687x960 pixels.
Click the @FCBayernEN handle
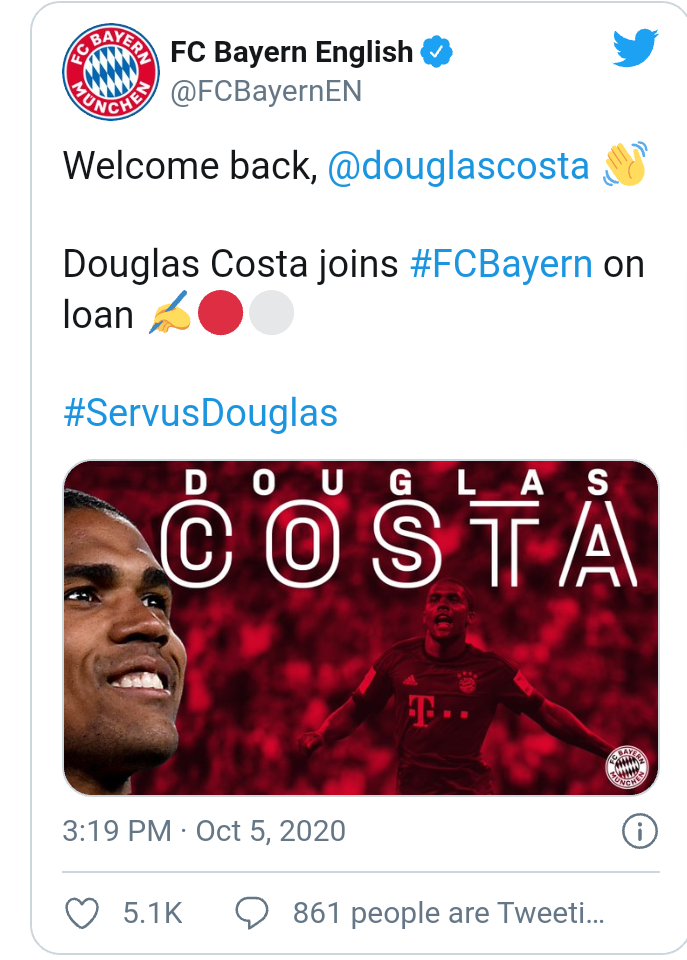(x=266, y=91)
